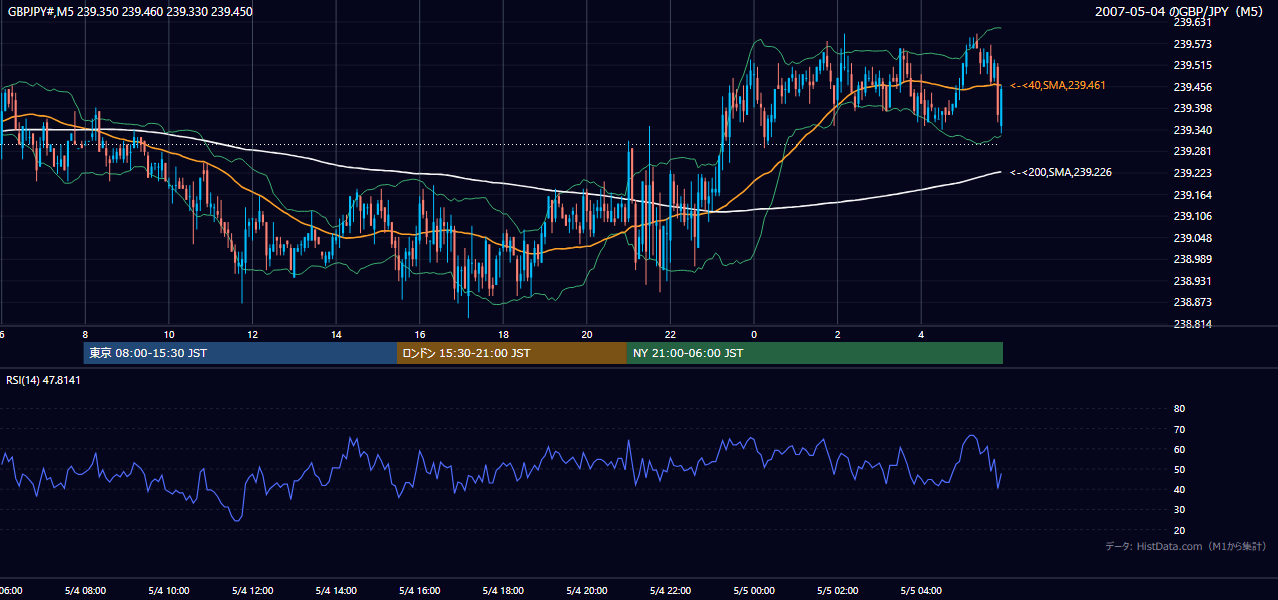This screenshot has width=1278, height=600.
Task: Click RSI scale value 50
Action: click(1179, 469)
